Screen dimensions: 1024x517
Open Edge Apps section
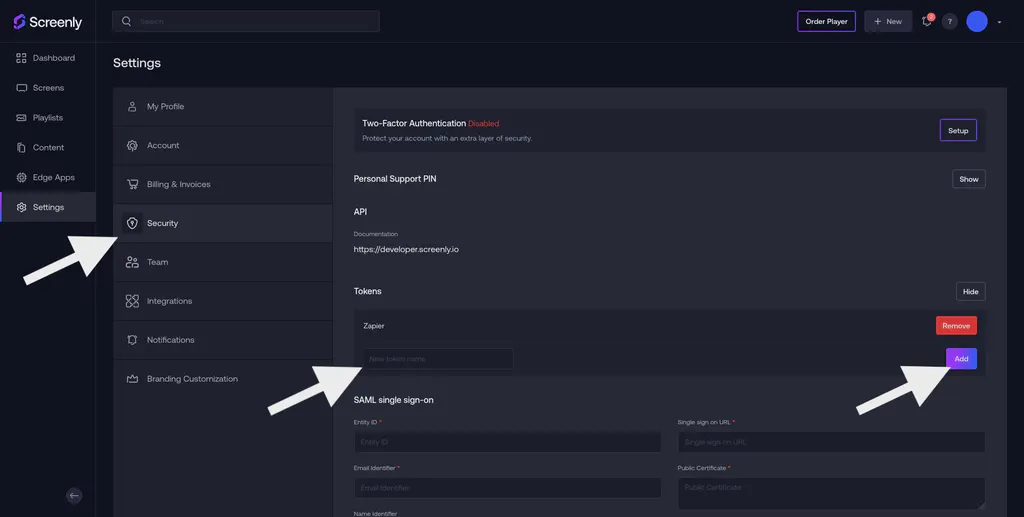(48, 178)
